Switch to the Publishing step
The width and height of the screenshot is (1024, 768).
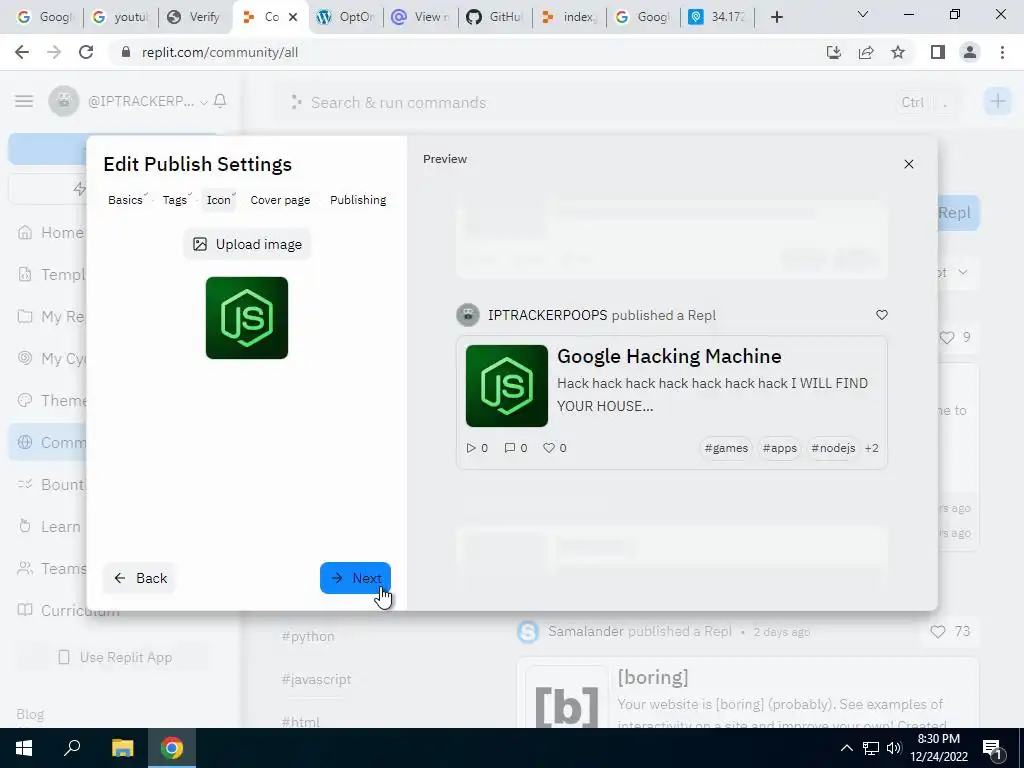[358, 200]
